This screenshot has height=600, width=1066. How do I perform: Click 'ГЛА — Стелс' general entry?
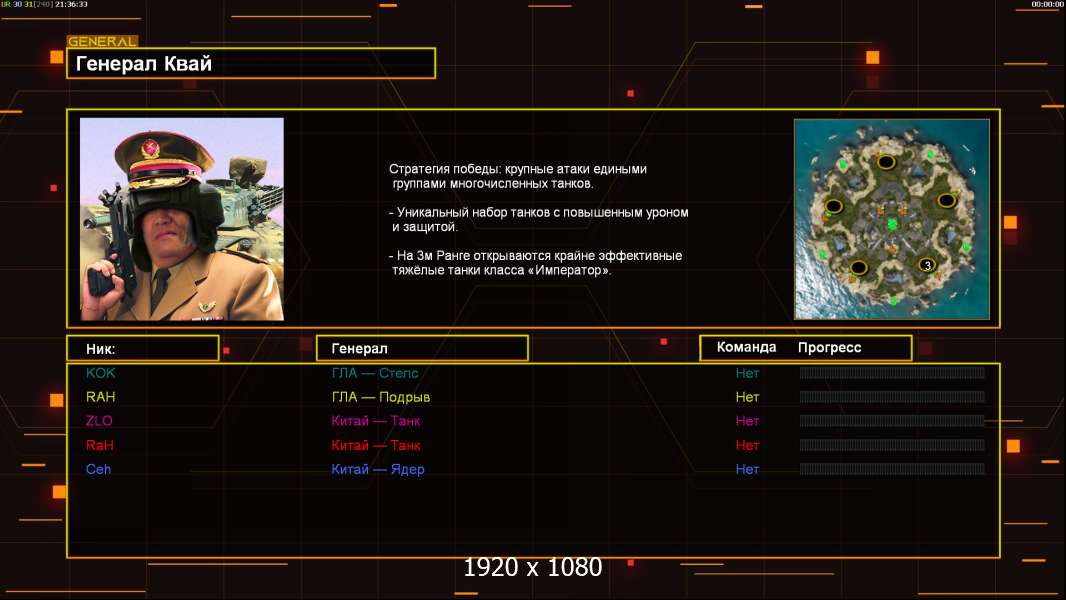pyautogui.click(x=375, y=373)
